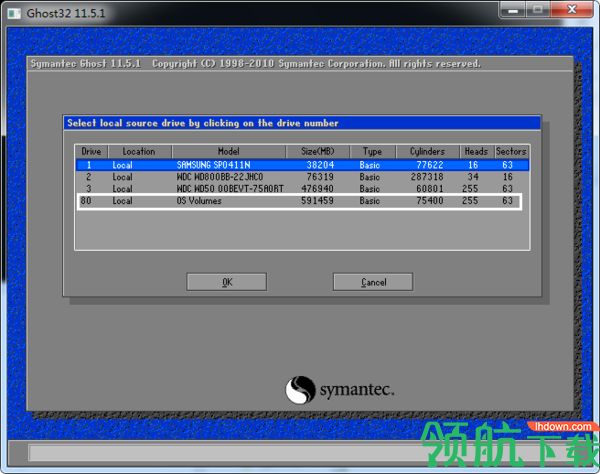
Task: Select drive 1 SAMSUNG SP0411N row
Action: point(302,165)
